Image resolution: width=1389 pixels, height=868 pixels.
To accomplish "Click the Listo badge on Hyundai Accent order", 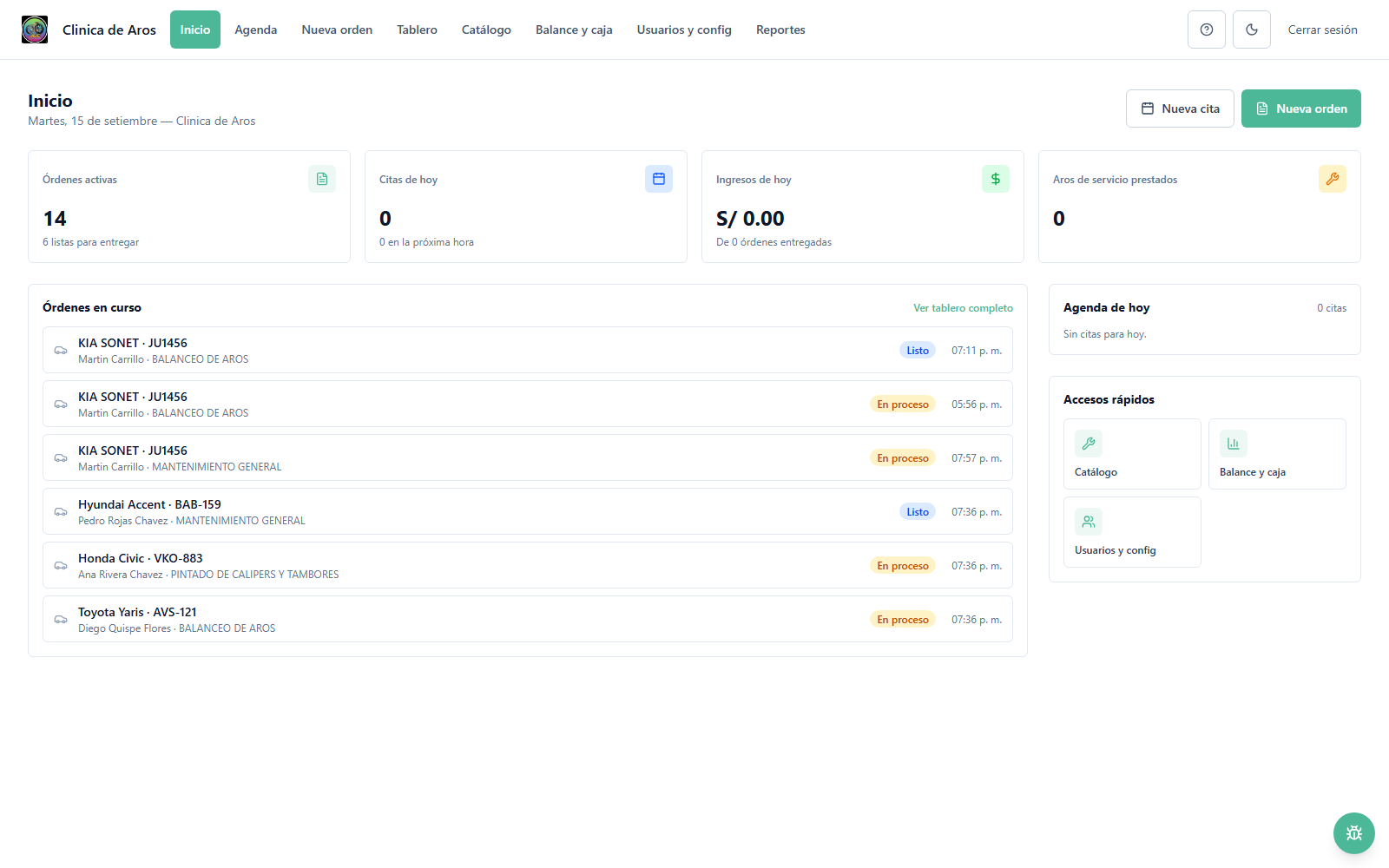I will coord(918,512).
